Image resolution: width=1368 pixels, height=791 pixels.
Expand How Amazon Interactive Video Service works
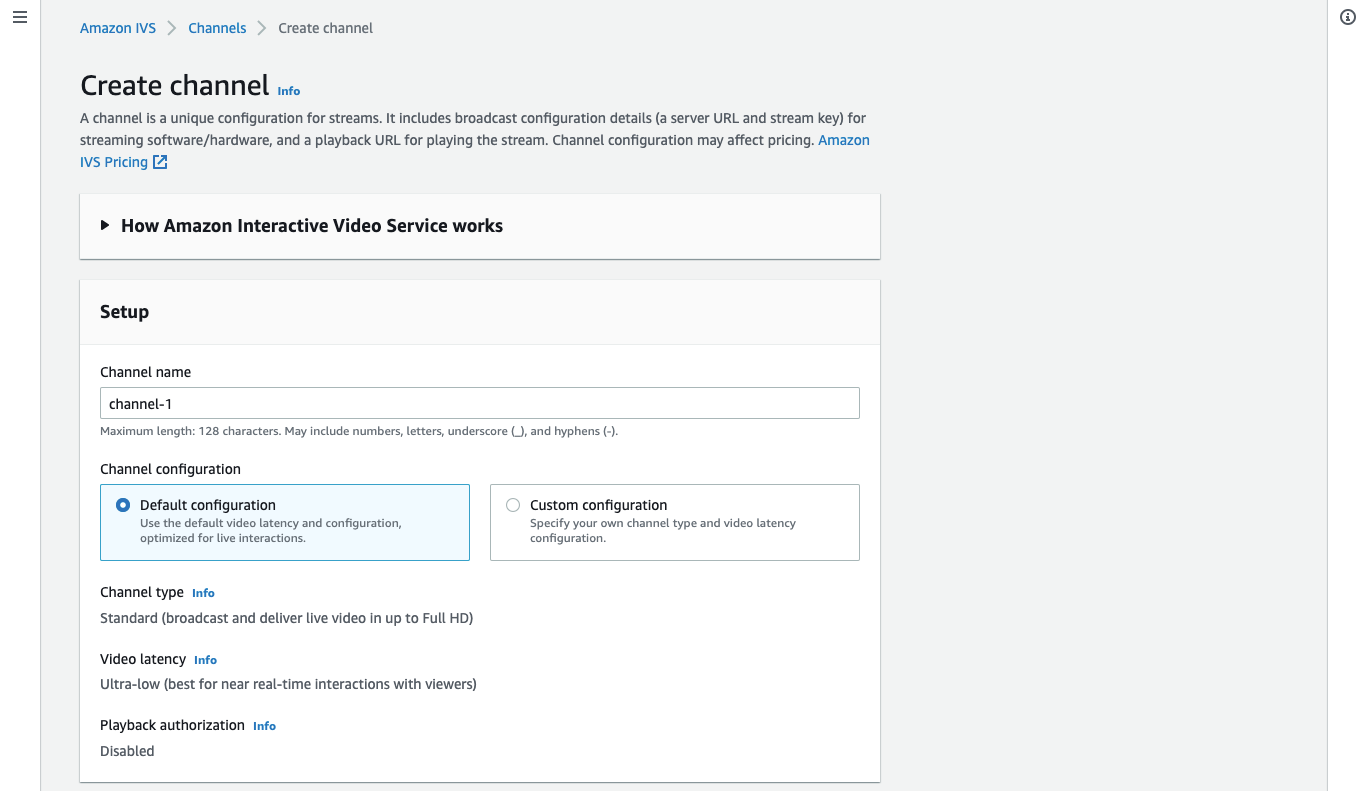coord(480,226)
